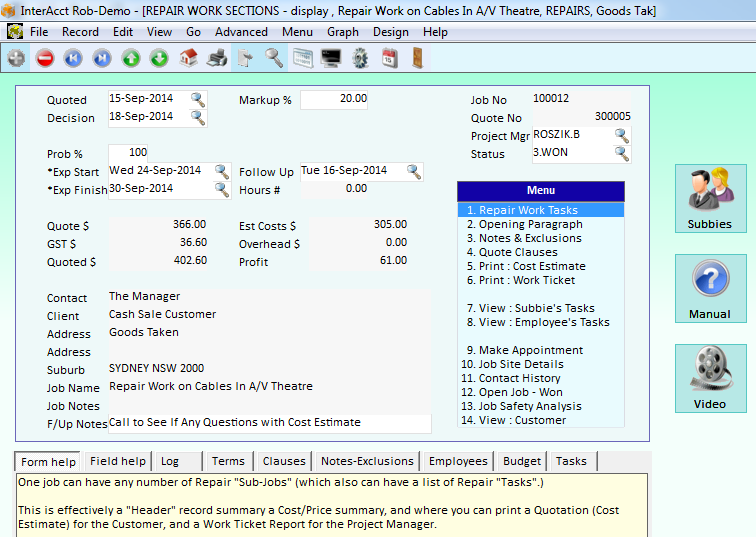Image resolution: width=756 pixels, height=537 pixels.
Task: Click the Markup % input field
Action: [334, 99]
